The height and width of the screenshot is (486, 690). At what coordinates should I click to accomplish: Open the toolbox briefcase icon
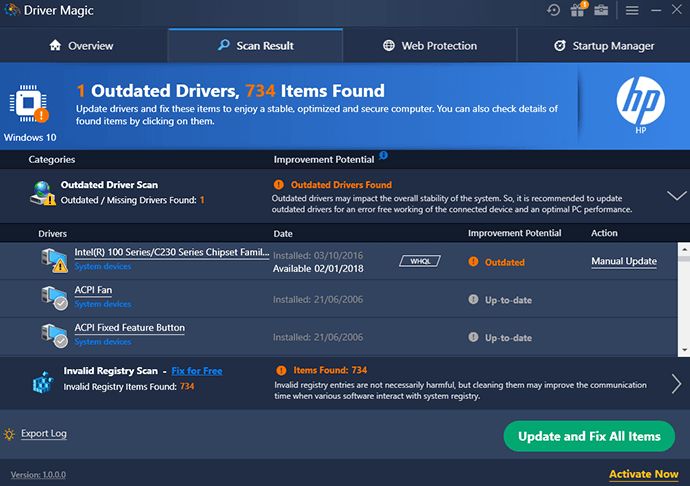pyautogui.click(x=601, y=10)
